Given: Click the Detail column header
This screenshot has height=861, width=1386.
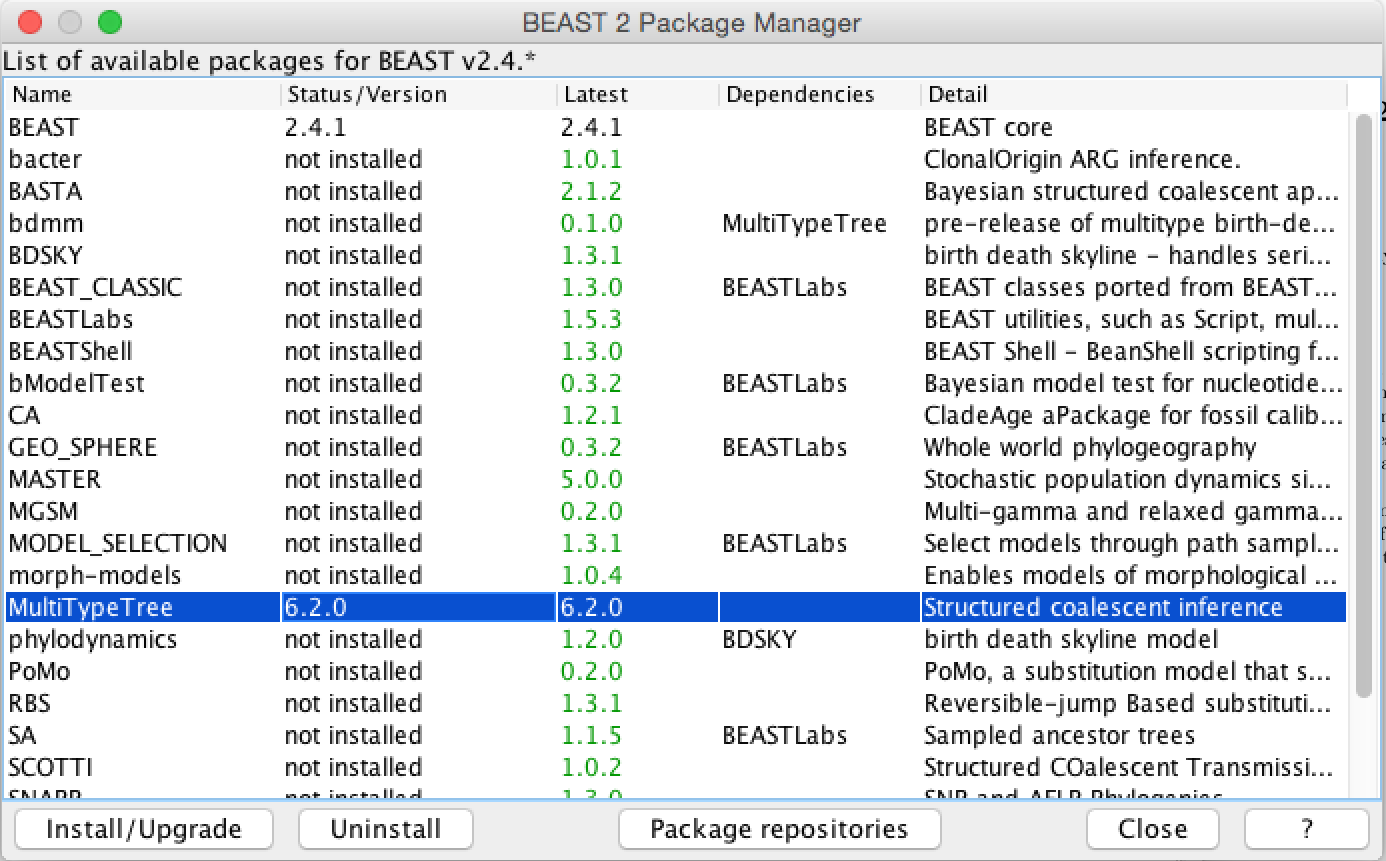Looking at the screenshot, I should [1134, 95].
